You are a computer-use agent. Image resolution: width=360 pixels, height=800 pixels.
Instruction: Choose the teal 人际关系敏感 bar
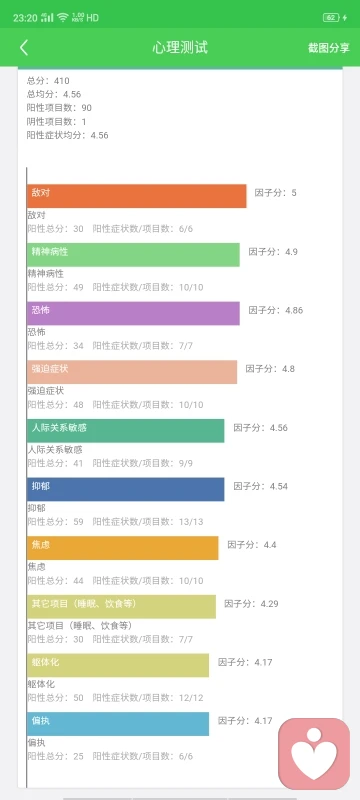coord(125,431)
